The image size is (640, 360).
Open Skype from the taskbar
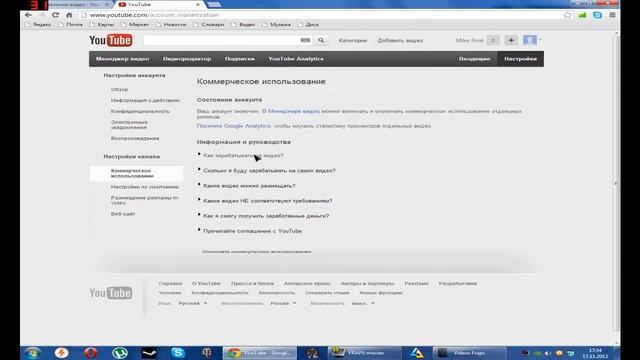(178, 353)
